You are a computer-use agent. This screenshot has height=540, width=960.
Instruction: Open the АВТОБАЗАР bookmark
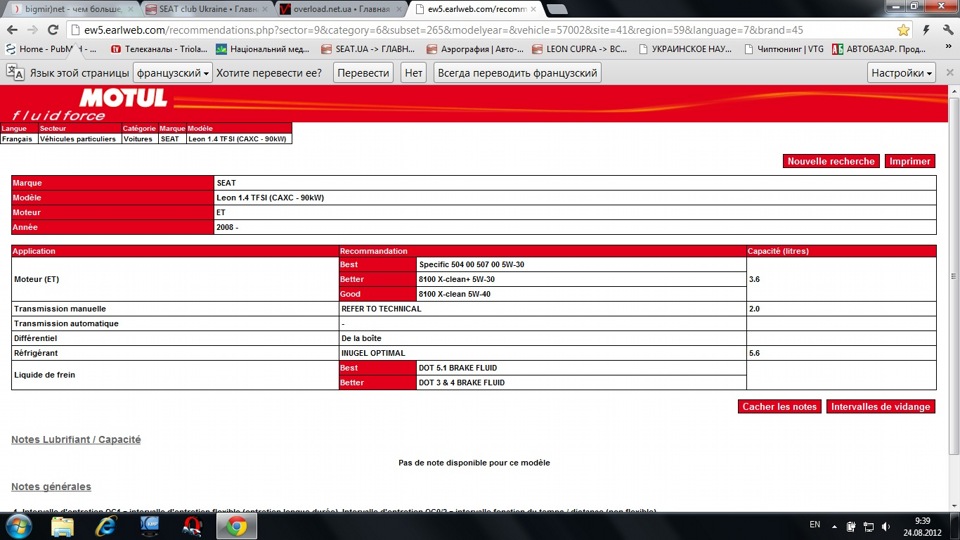click(x=879, y=49)
